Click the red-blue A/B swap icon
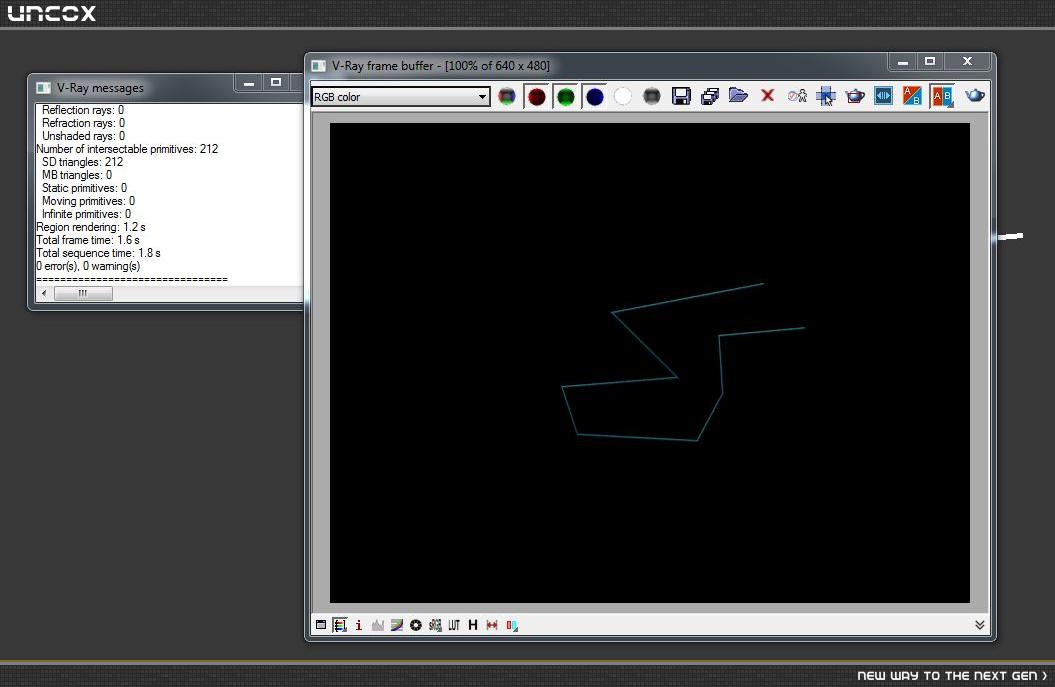Image resolution: width=1055 pixels, height=687 pixels. [912, 96]
